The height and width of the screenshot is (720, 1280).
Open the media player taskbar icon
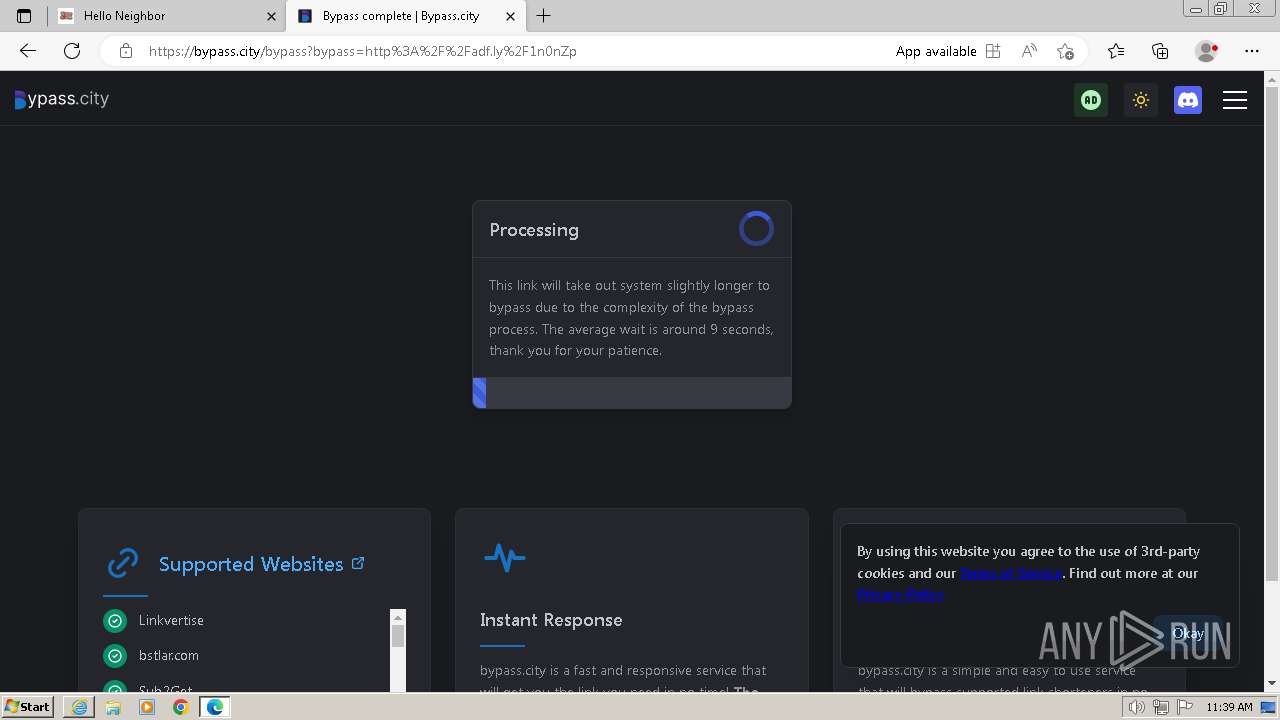coord(147,707)
